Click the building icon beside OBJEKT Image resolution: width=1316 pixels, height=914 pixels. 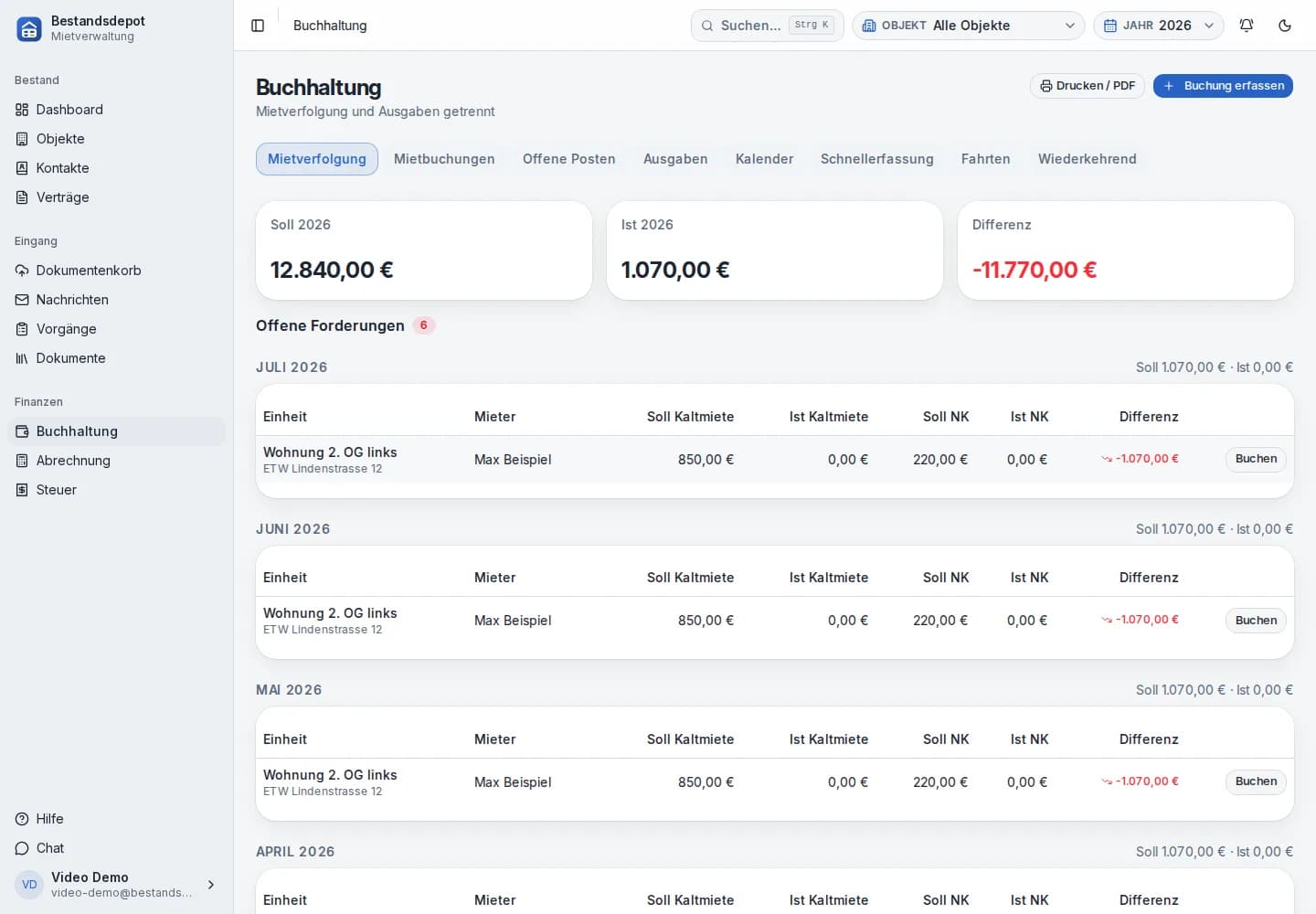[x=869, y=26]
